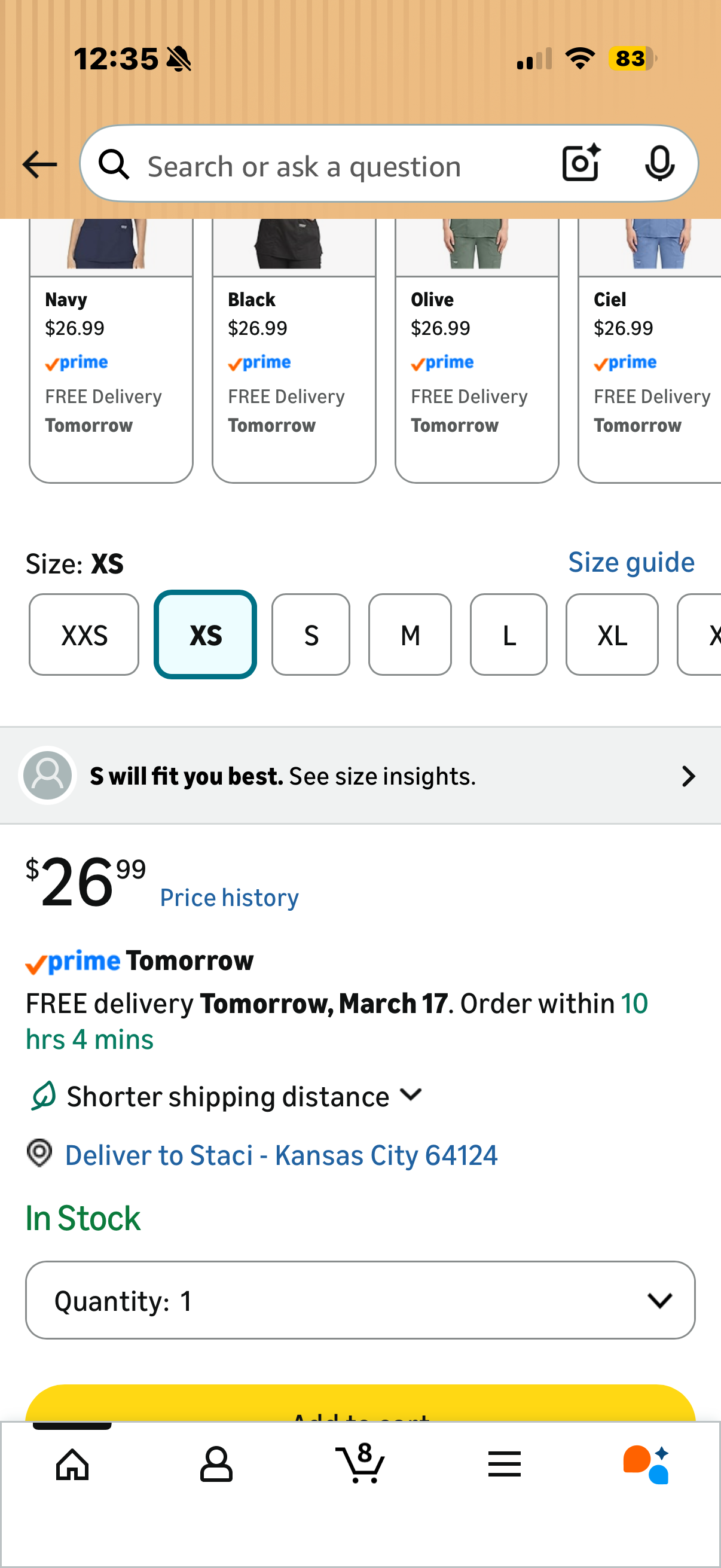This screenshot has height=1568, width=721.
Task: Tap the back arrow icon
Action: 39,165
